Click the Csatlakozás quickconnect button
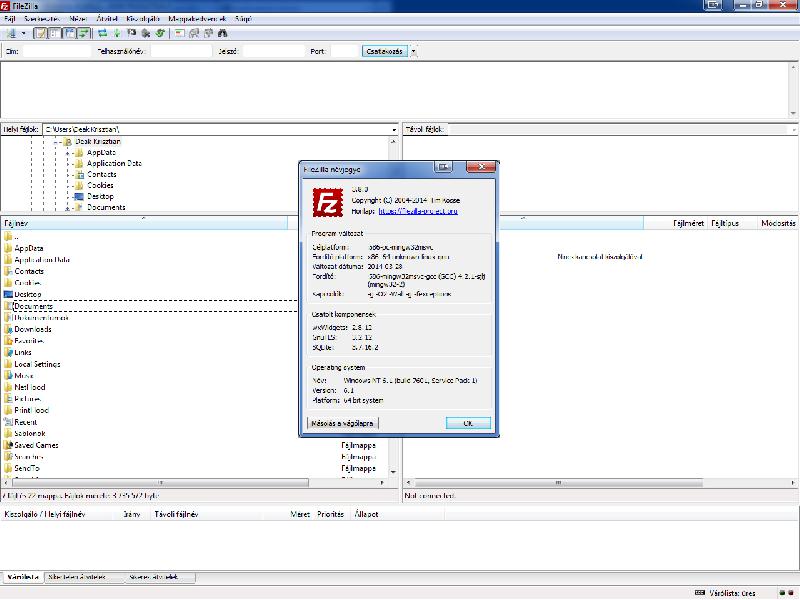The height and width of the screenshot is (600, 800). (x=385, y=51)
